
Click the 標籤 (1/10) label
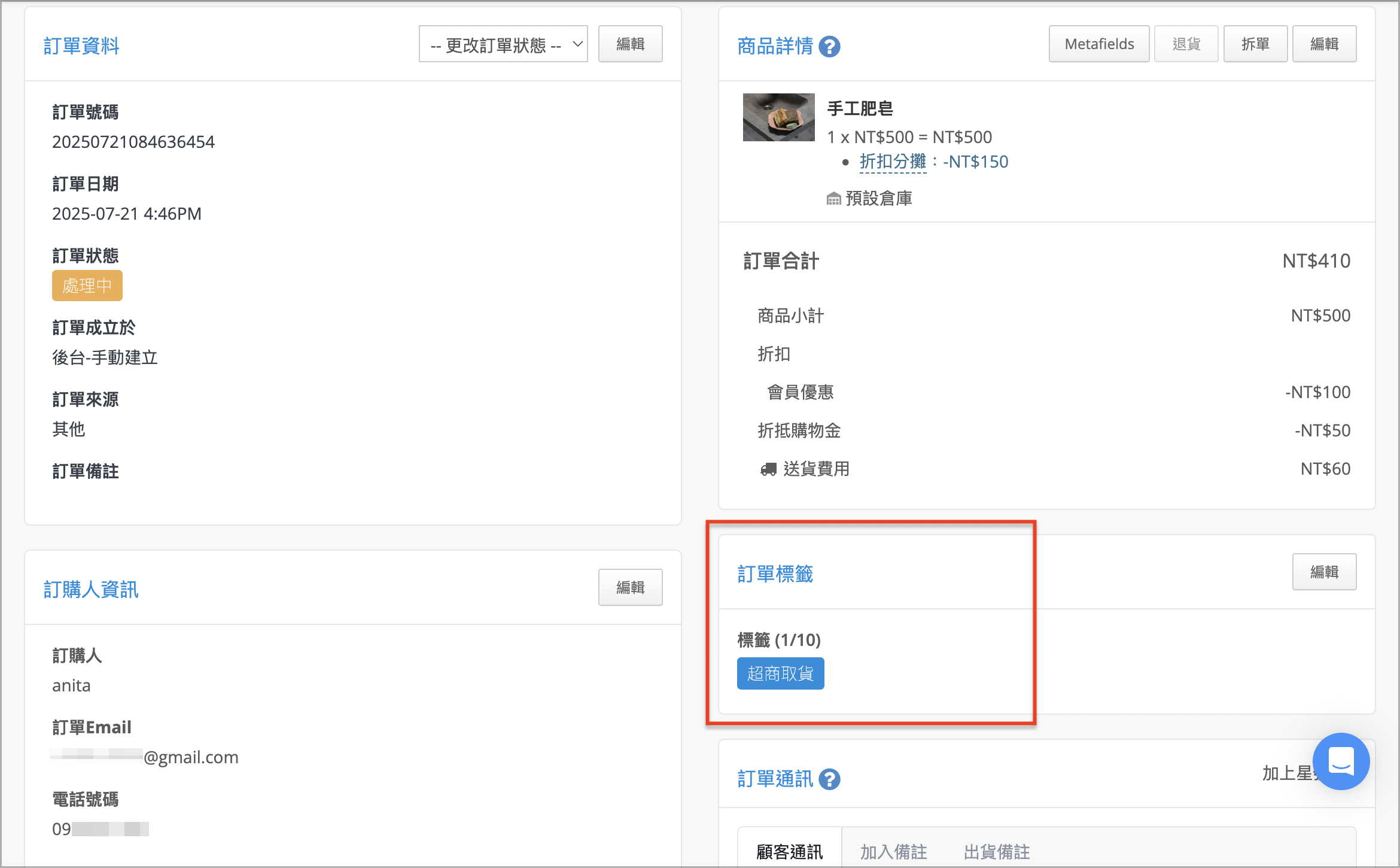779,640
